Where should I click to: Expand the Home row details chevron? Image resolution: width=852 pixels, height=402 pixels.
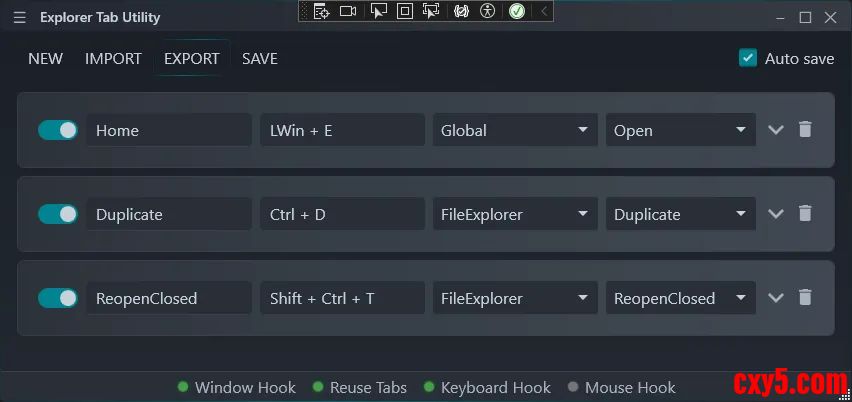776,130
